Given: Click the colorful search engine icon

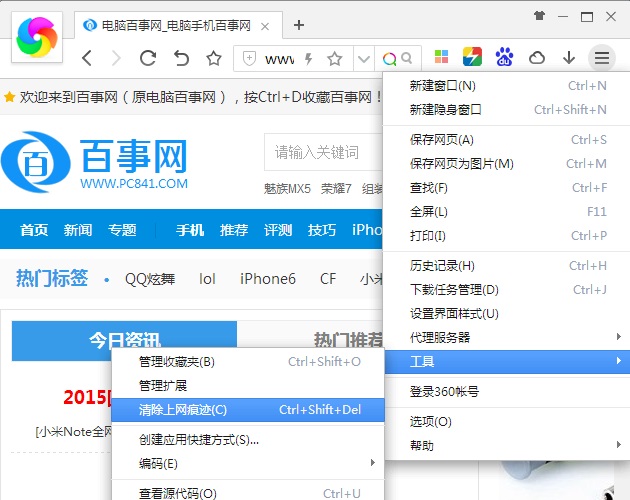Looking at the screenshot, I should (389, 59).
